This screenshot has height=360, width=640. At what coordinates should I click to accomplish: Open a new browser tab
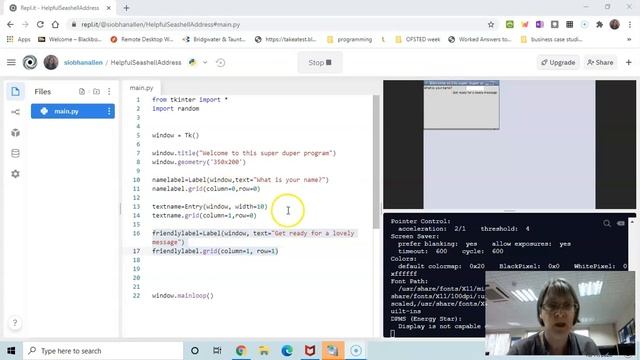tap(126, 8)
